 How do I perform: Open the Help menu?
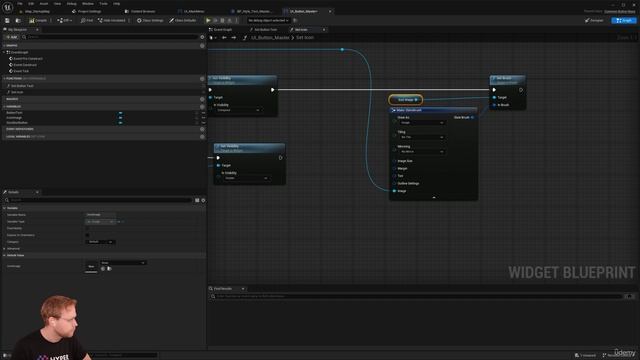(117, 4)
